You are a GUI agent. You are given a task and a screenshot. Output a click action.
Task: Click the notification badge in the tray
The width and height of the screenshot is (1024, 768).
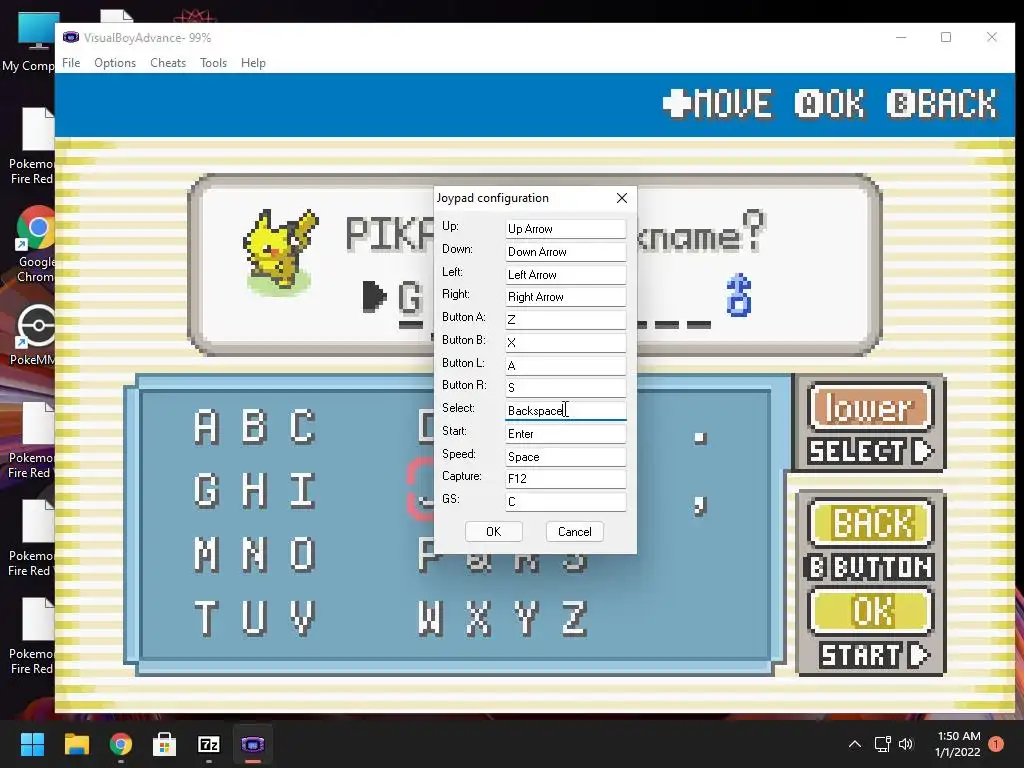pyautogui.click(x=996, y=744)
